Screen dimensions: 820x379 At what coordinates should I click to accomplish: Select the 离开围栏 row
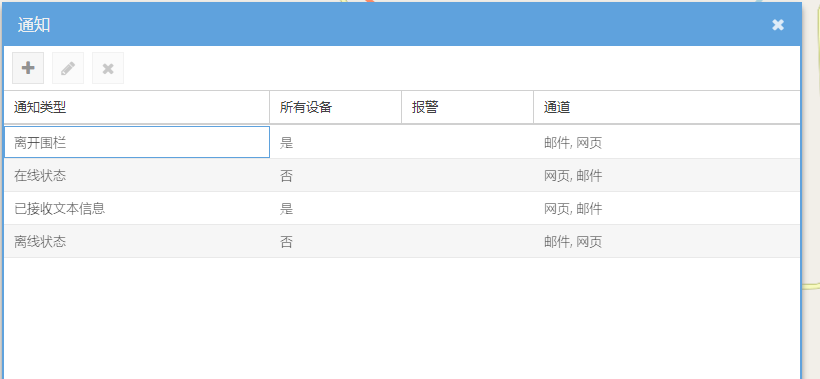click(402, 142)
